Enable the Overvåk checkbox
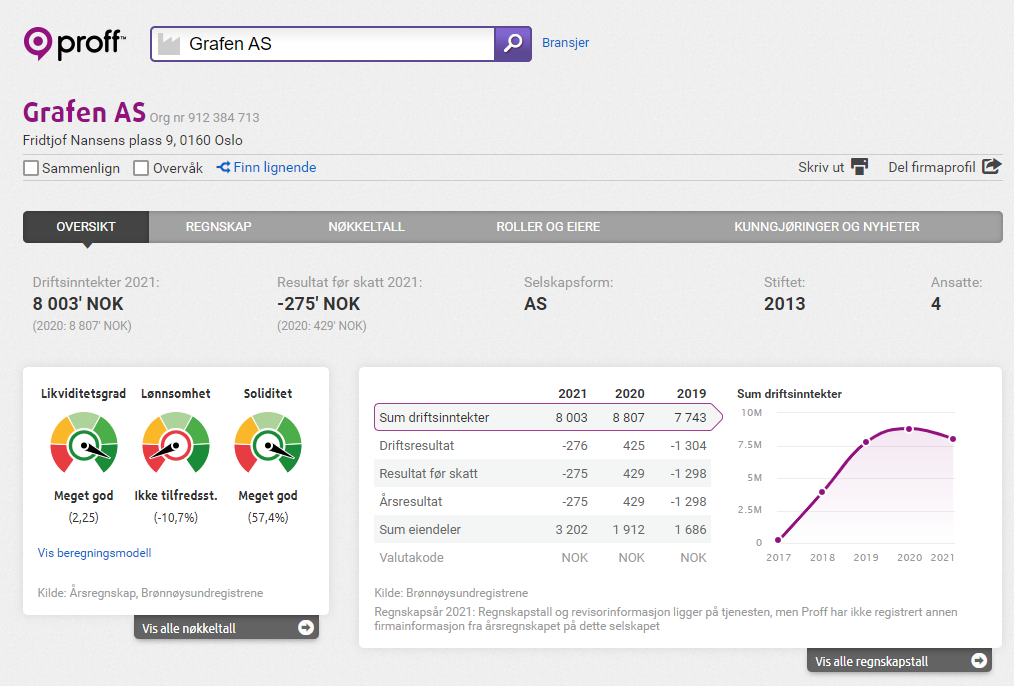 141,168
